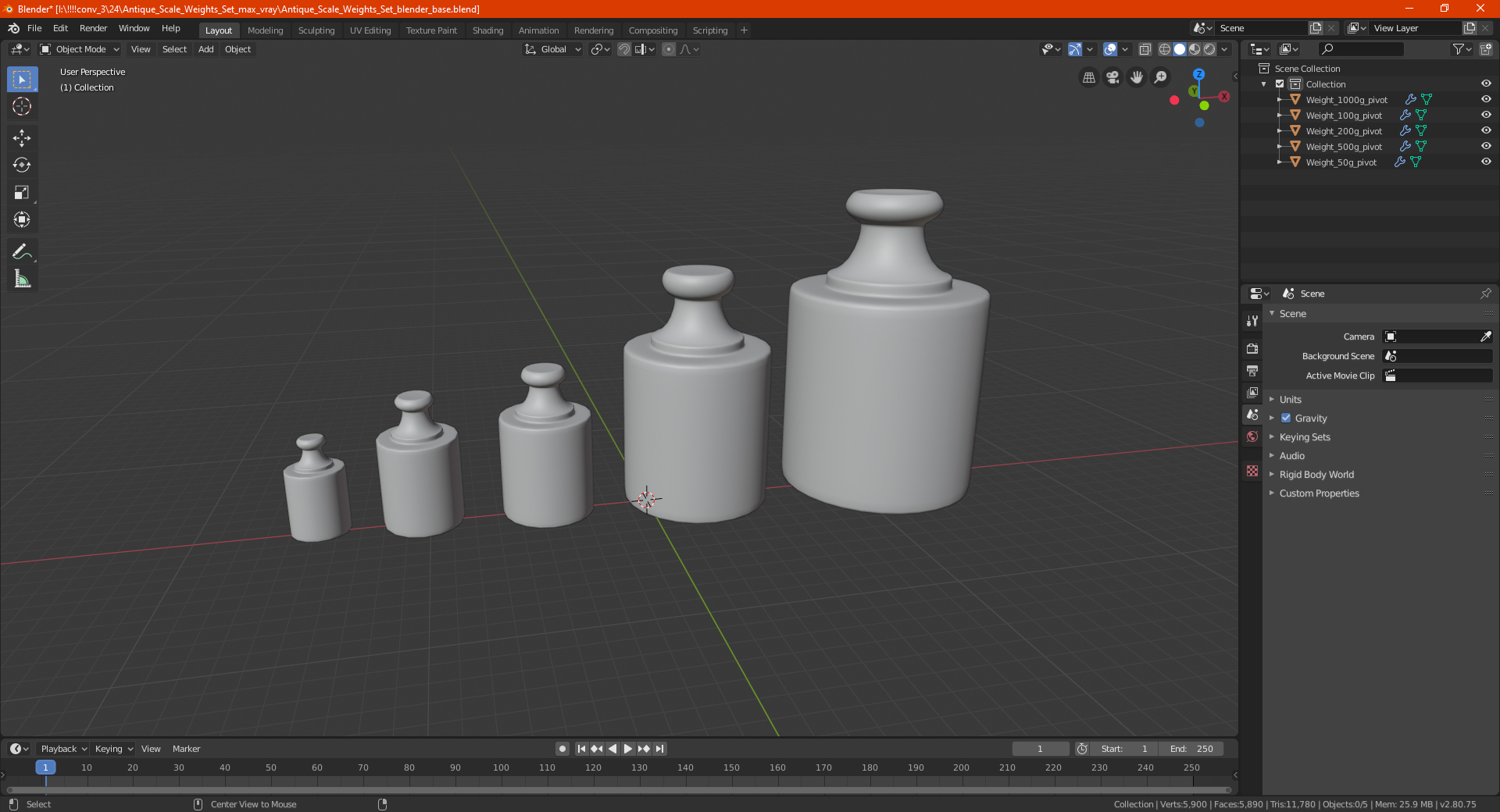Open the Render menu
Image resolution: width=1500 pixels, height=812 pixels.
[x=93, y=28]
